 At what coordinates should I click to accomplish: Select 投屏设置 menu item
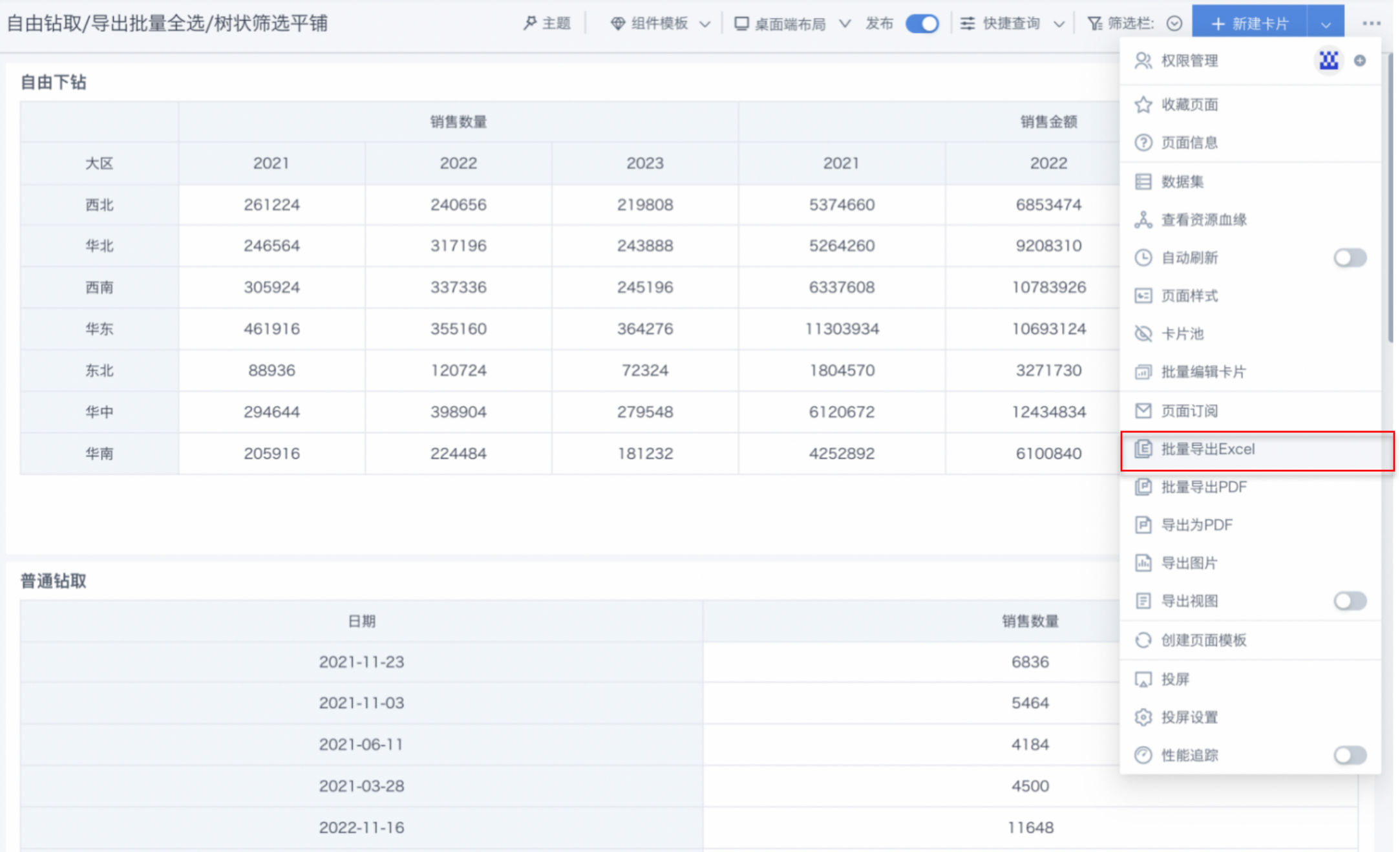[x=1251, y=718]
